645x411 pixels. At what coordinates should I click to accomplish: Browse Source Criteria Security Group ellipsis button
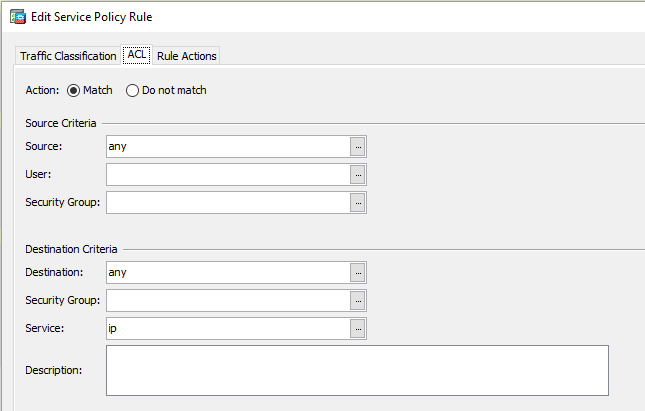[358, 203]
